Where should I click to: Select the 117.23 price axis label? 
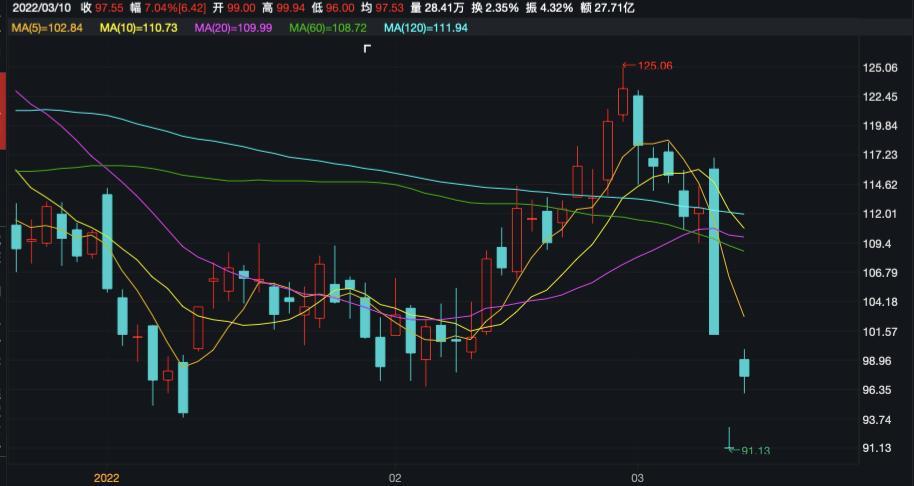point(880,155)
